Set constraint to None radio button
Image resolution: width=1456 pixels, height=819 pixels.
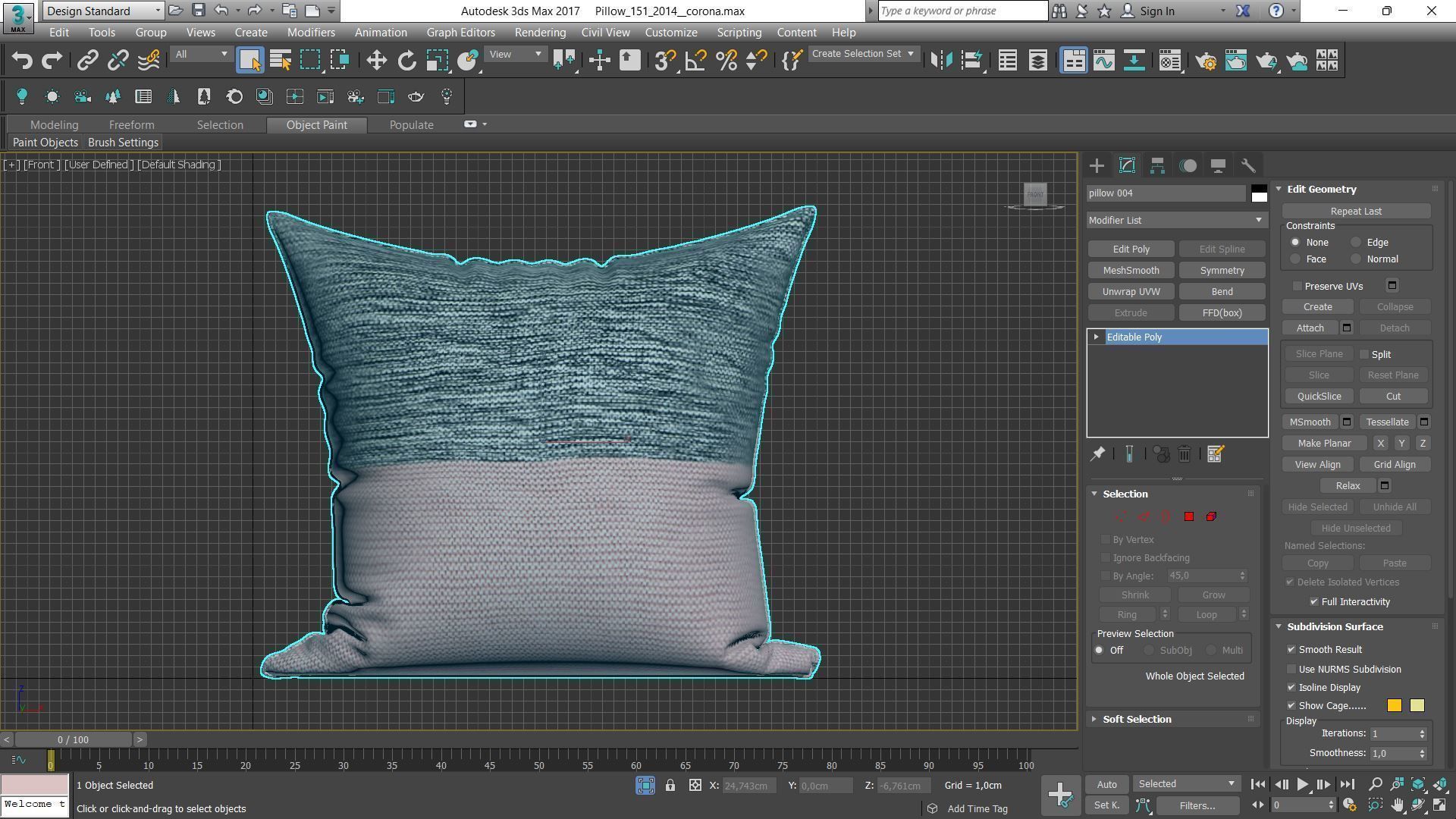point(1295,243)
